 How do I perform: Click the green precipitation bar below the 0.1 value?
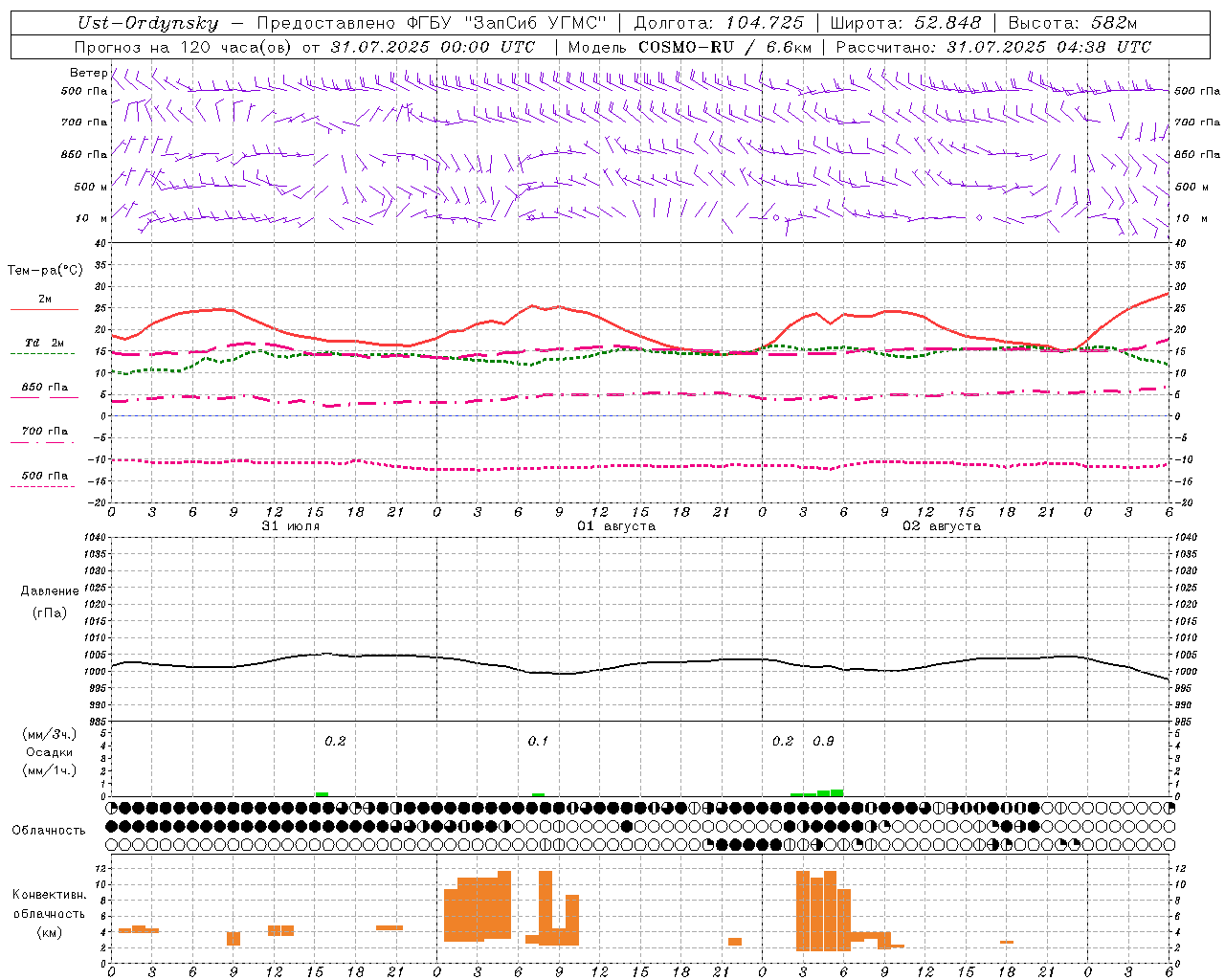(538, 794)
